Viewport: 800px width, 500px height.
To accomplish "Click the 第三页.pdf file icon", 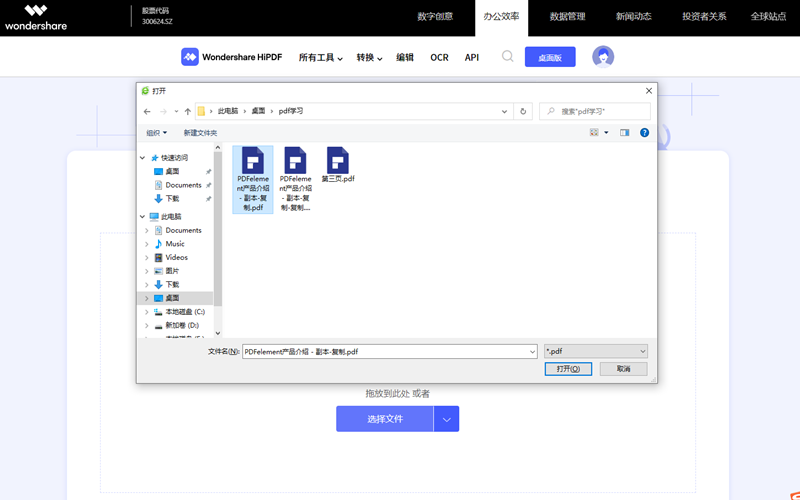I will (x=337, y=160).
